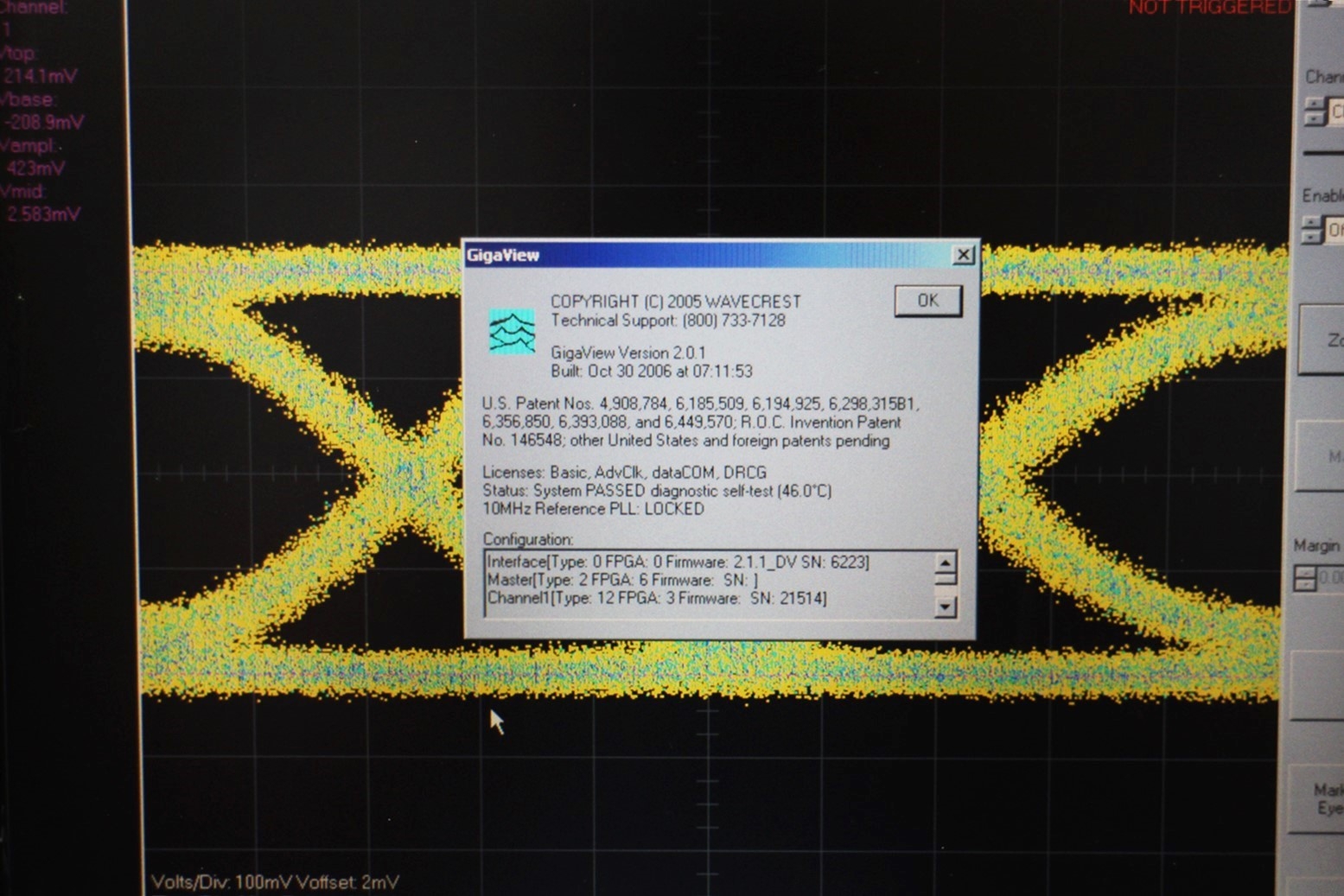The height and width of the screenshot is (896, 1344).
Task: Click the Mask Eye button on the right panel
Action: point(1316,798)
